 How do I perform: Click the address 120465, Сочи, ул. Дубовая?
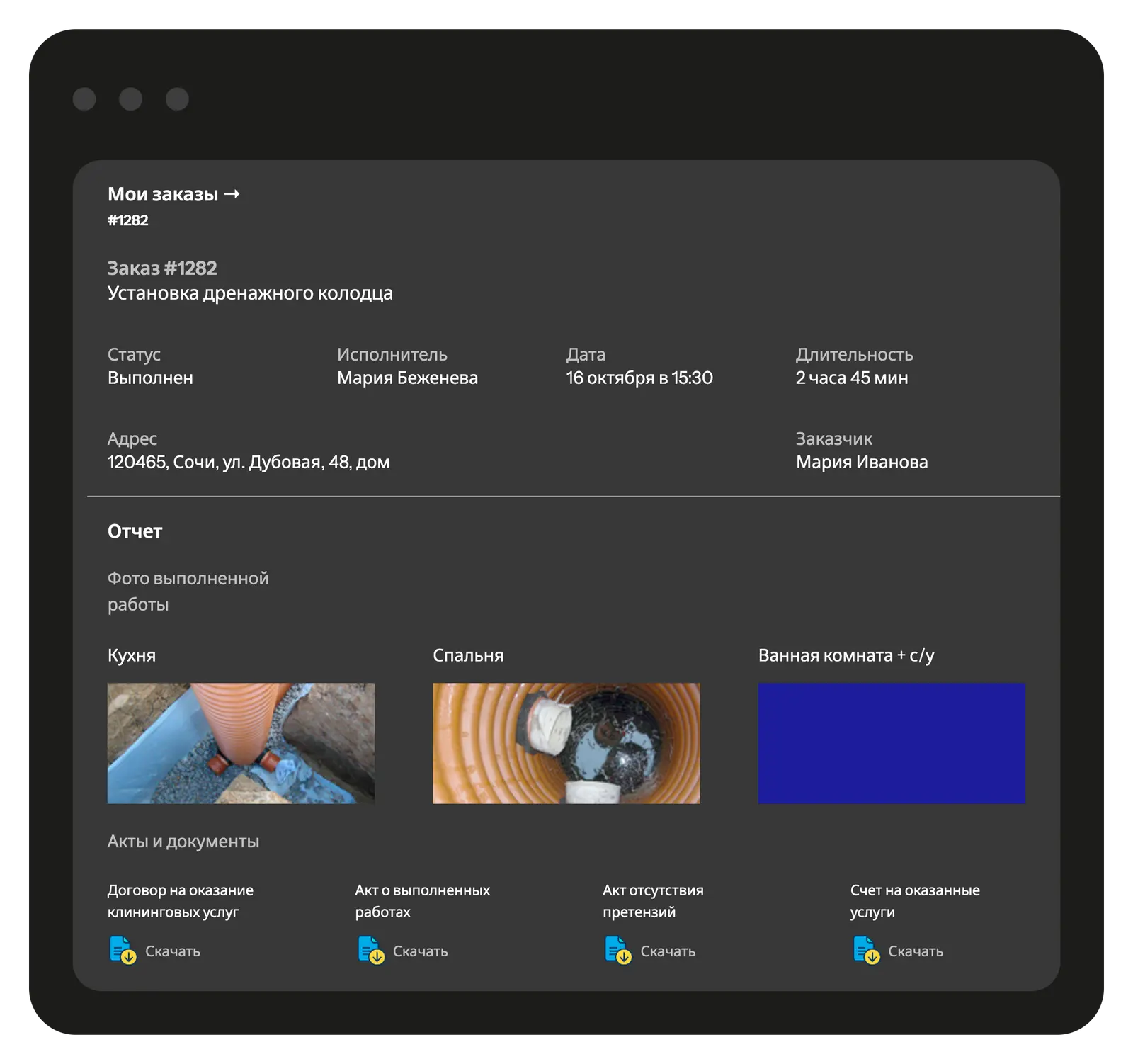249,462
